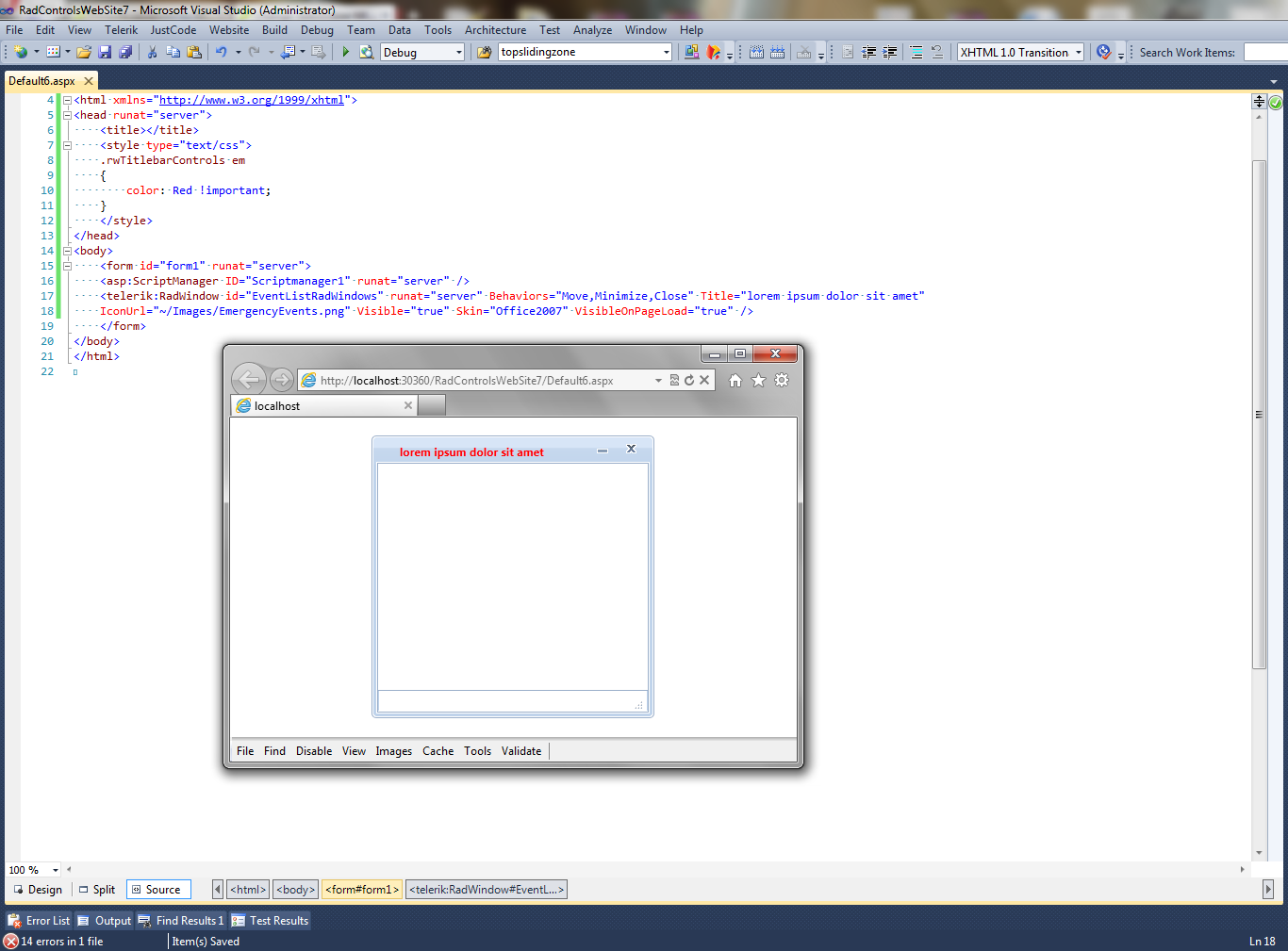Image resolution: width=1288 pixels, height=951 pixels.
Task: Open the Error List panel tab
Action: coord(40,920)
